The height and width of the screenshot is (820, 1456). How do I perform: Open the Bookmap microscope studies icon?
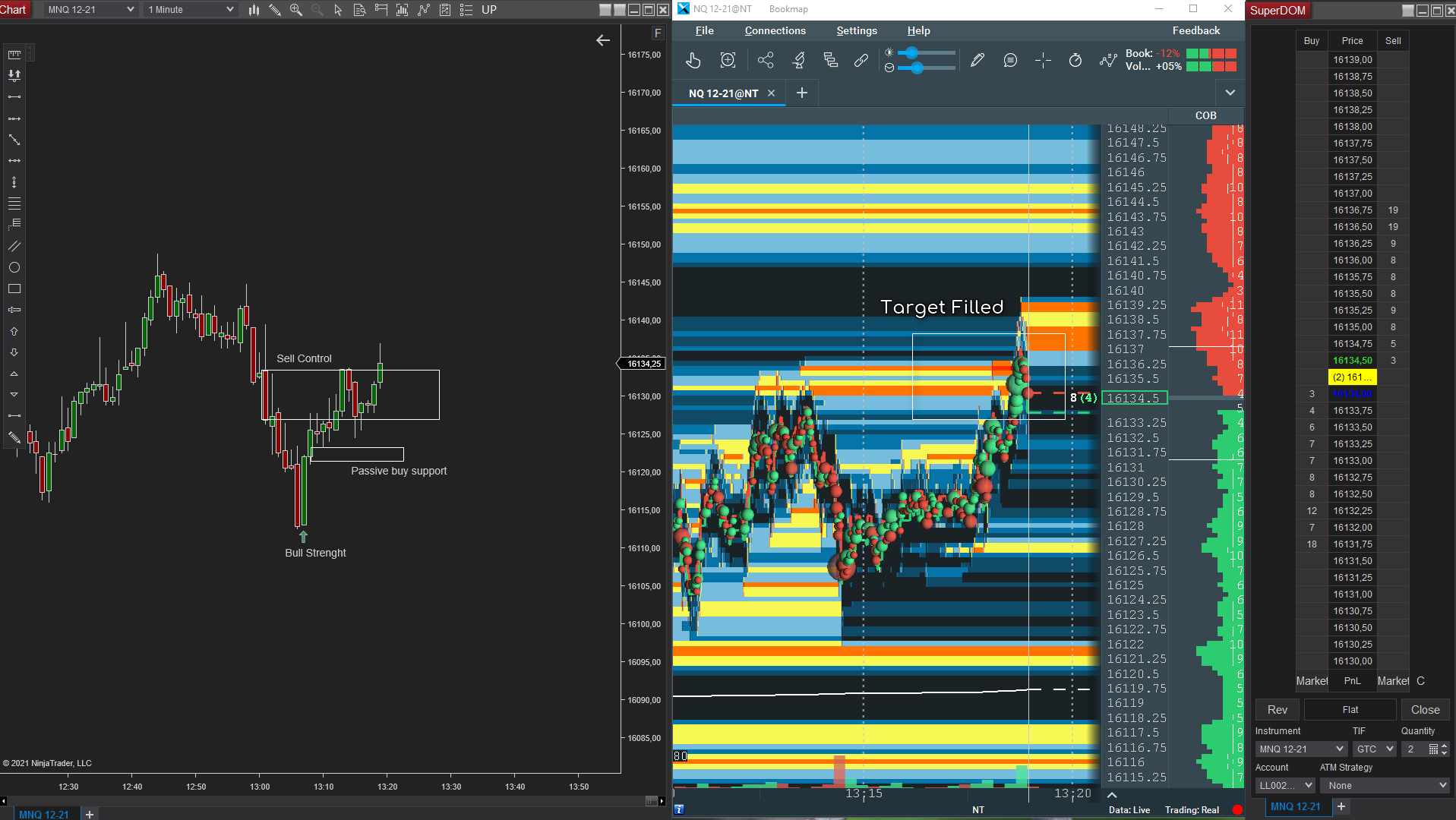(798, 61)
